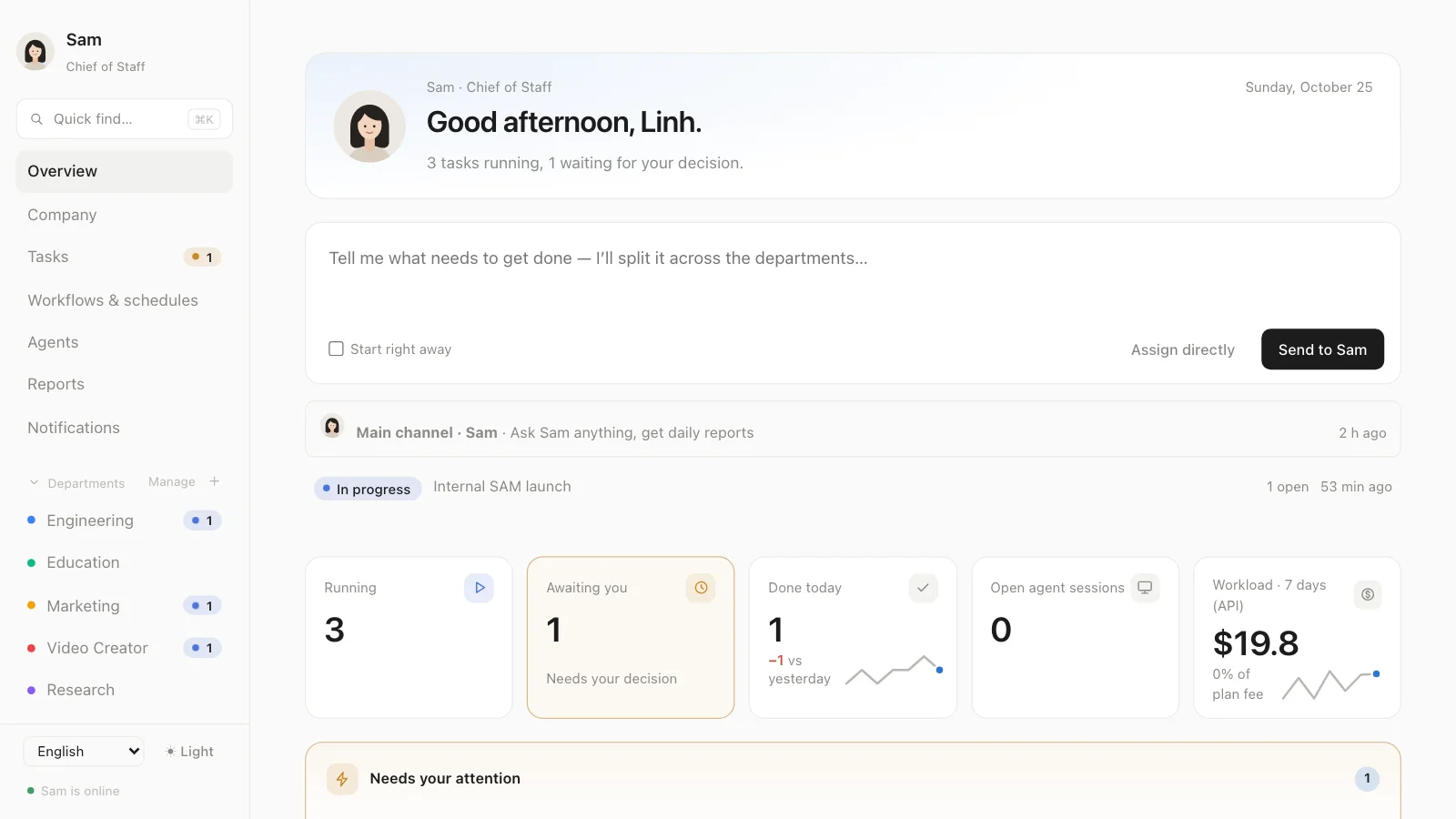Screen dimensions: 1456x819
Task: Click the clock icon on Awaiting you card
Action: click(701, 588)
